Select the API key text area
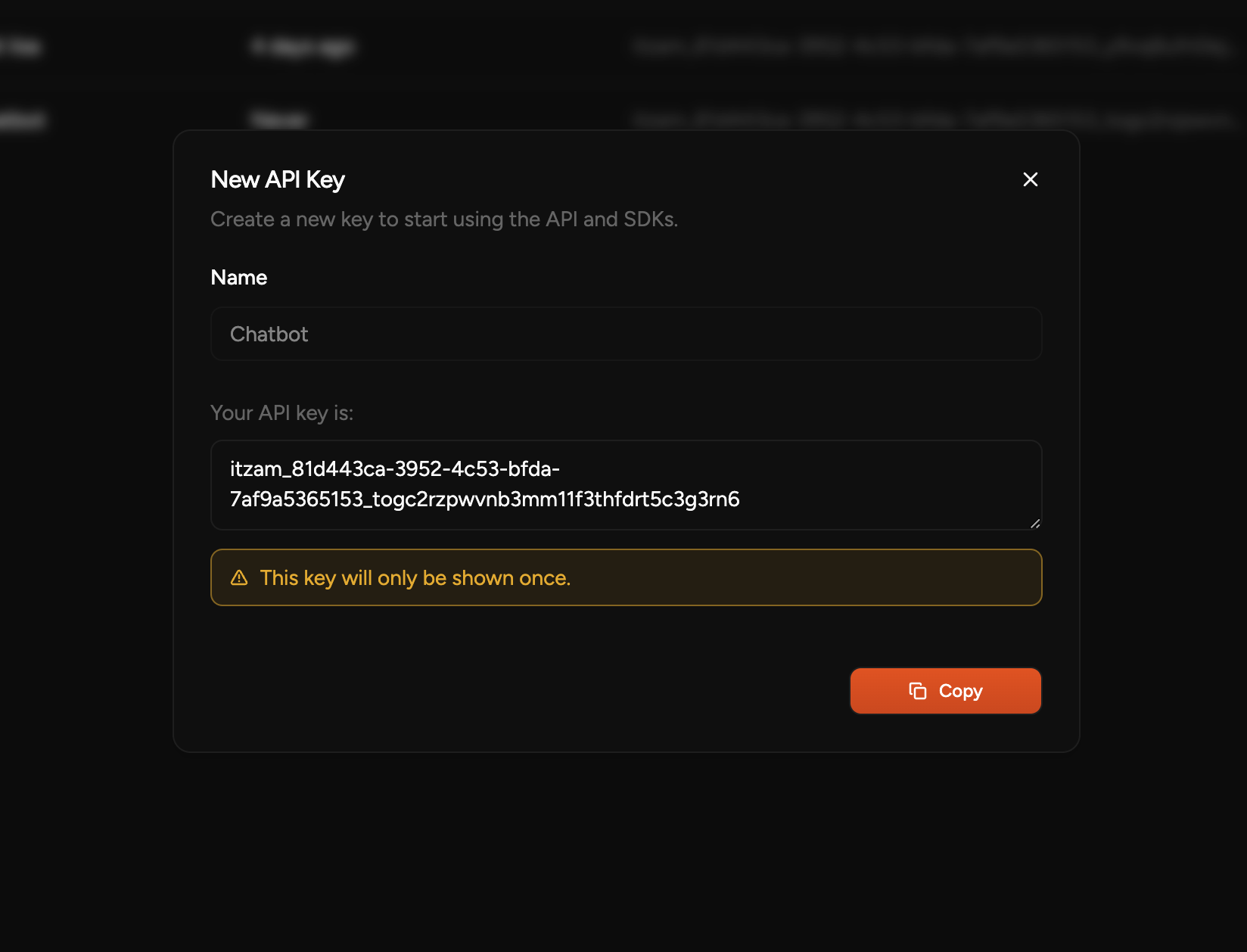Screen dimensions: 1247x952 coord(626,485)
